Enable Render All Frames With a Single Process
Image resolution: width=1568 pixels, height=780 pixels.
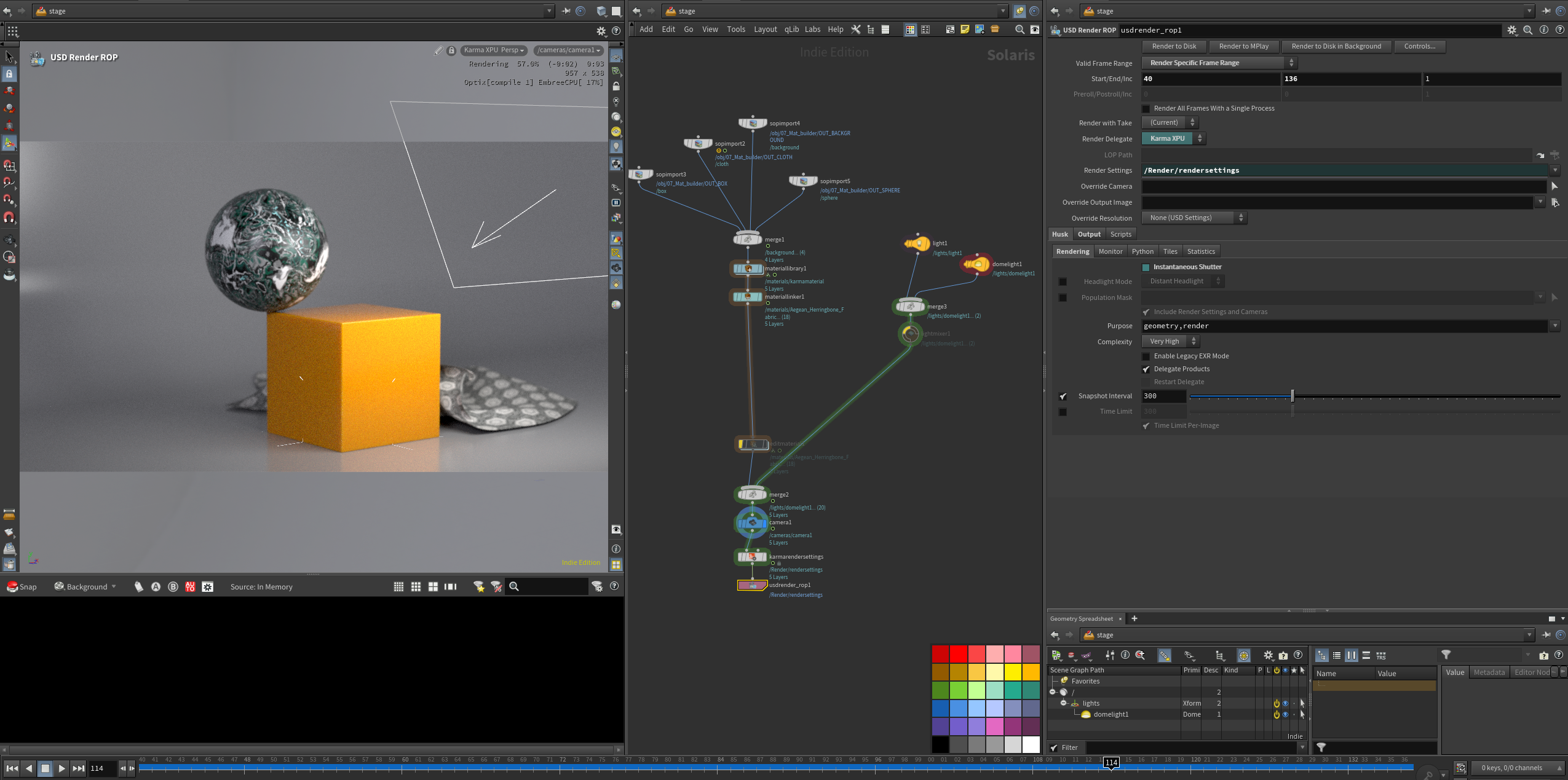pos(1146,109)
